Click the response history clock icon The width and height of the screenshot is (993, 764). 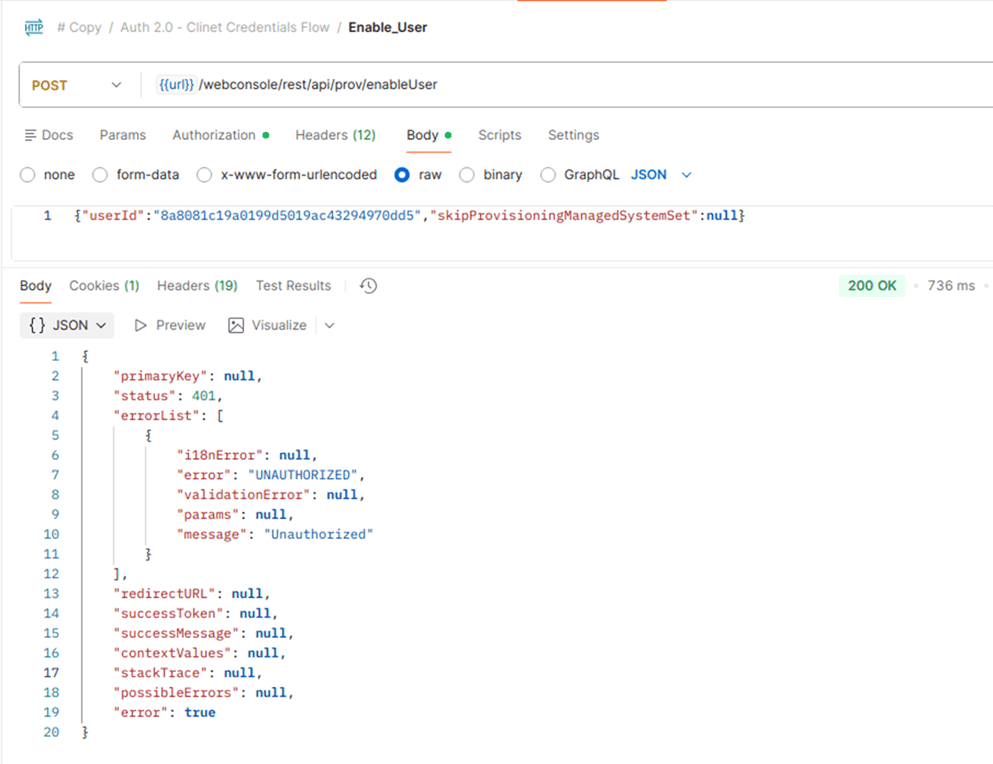coord(368,286)
